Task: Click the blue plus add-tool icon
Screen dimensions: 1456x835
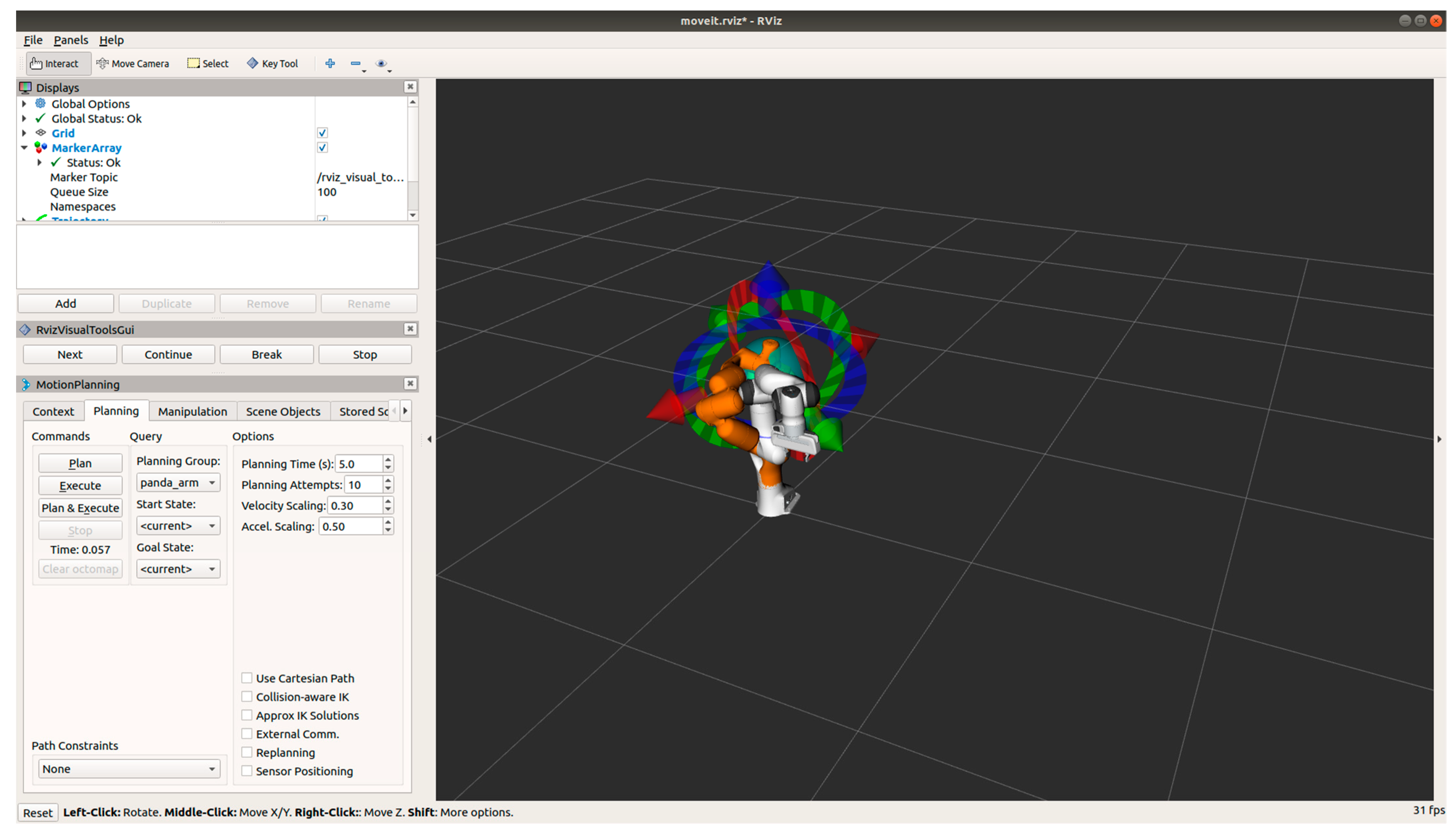Action: tap(330, 63)
